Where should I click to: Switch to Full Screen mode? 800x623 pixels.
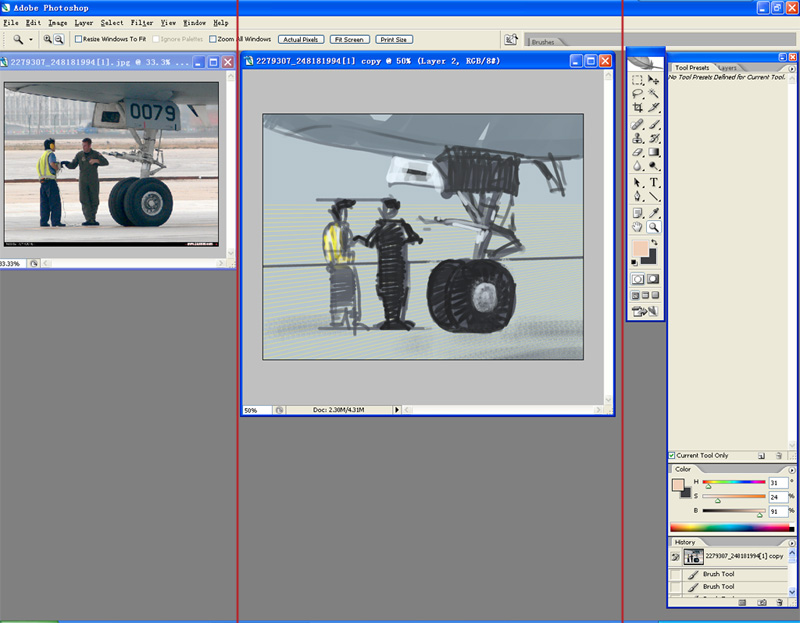point(656,295)
